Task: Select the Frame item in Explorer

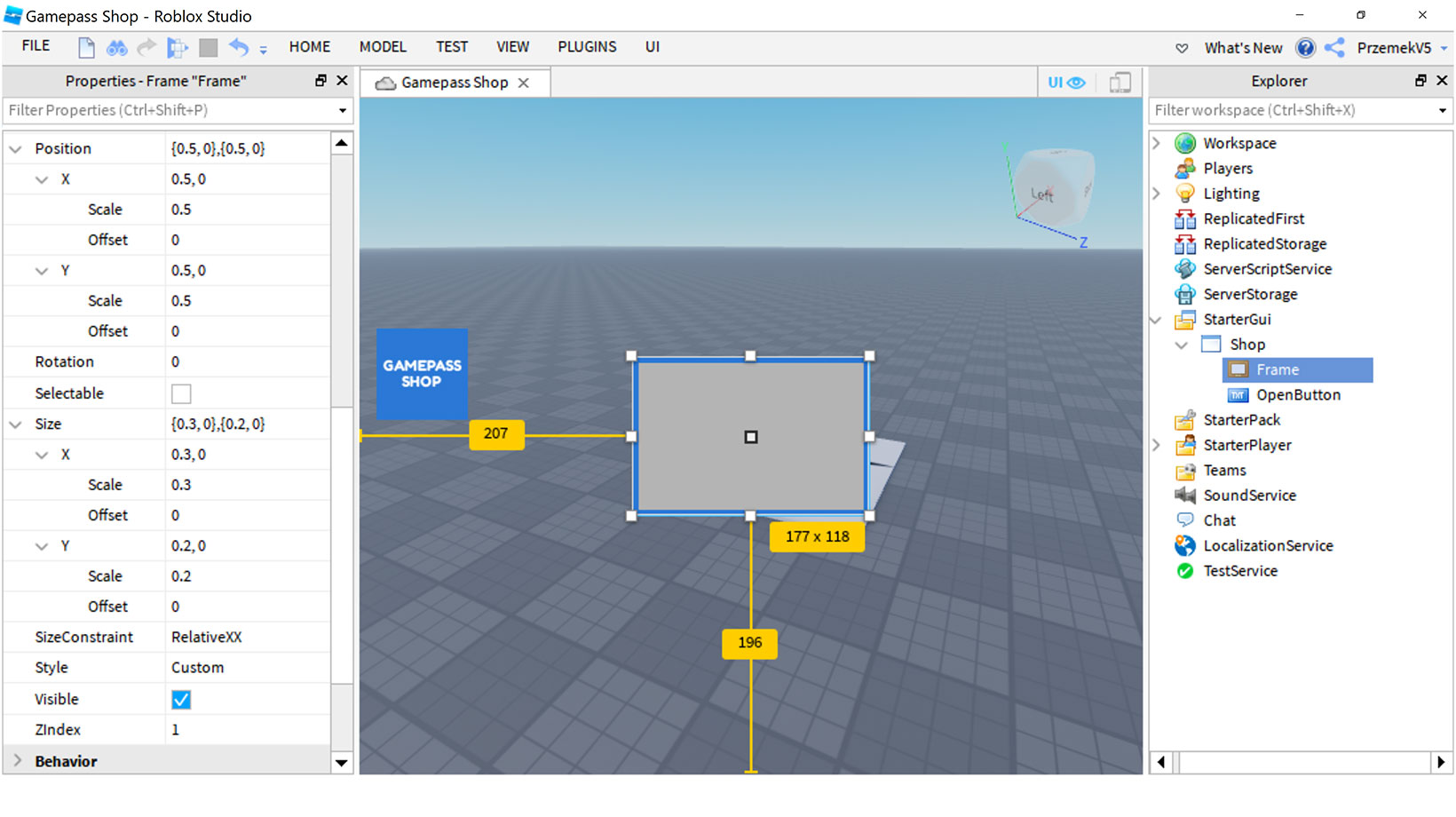Action: tap(1298, 369)
